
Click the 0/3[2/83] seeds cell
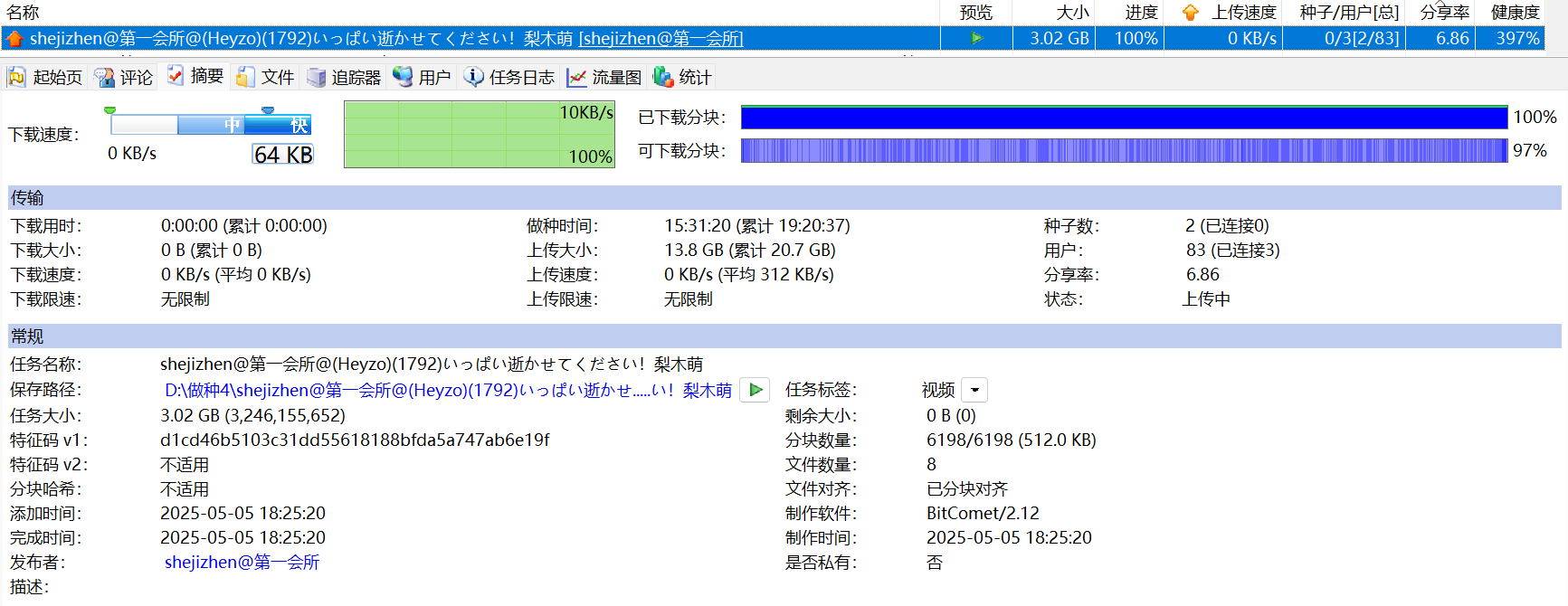[x=1345, y=38]
